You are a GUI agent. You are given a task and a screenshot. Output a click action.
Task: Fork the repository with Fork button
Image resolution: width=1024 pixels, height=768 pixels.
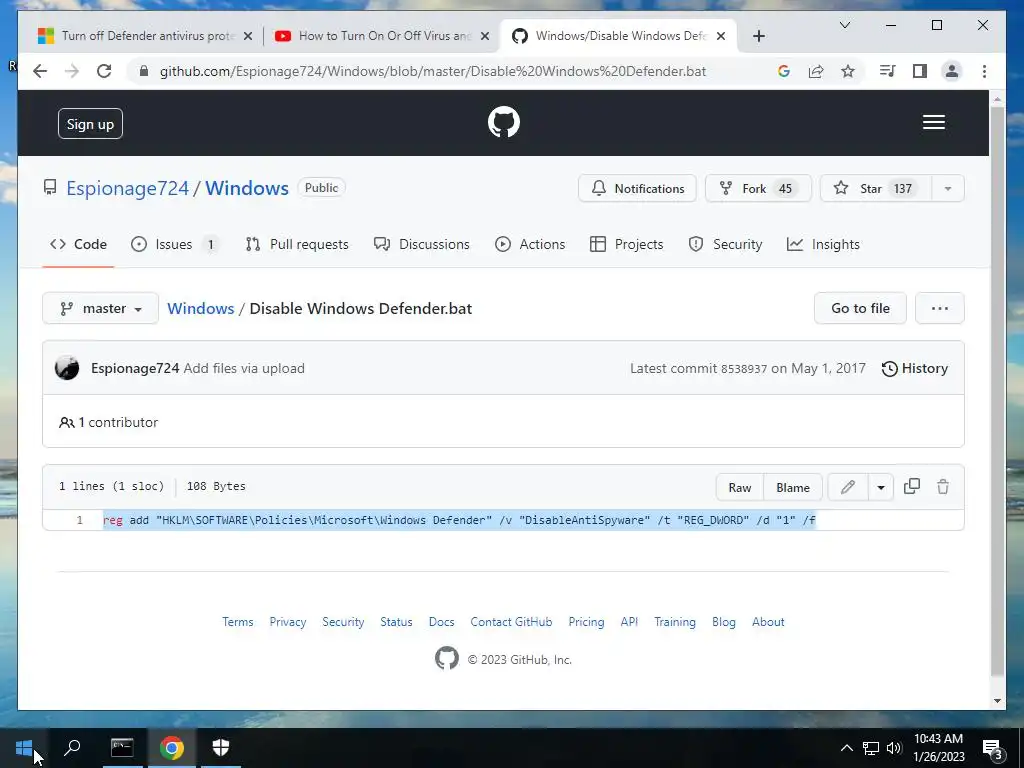click(x=758, y=188)
